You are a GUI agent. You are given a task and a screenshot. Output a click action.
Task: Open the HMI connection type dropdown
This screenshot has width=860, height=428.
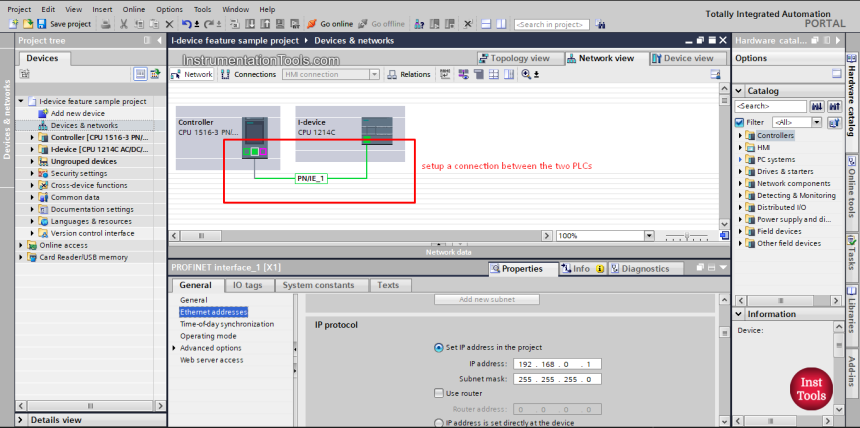click(x=375, y=74)
